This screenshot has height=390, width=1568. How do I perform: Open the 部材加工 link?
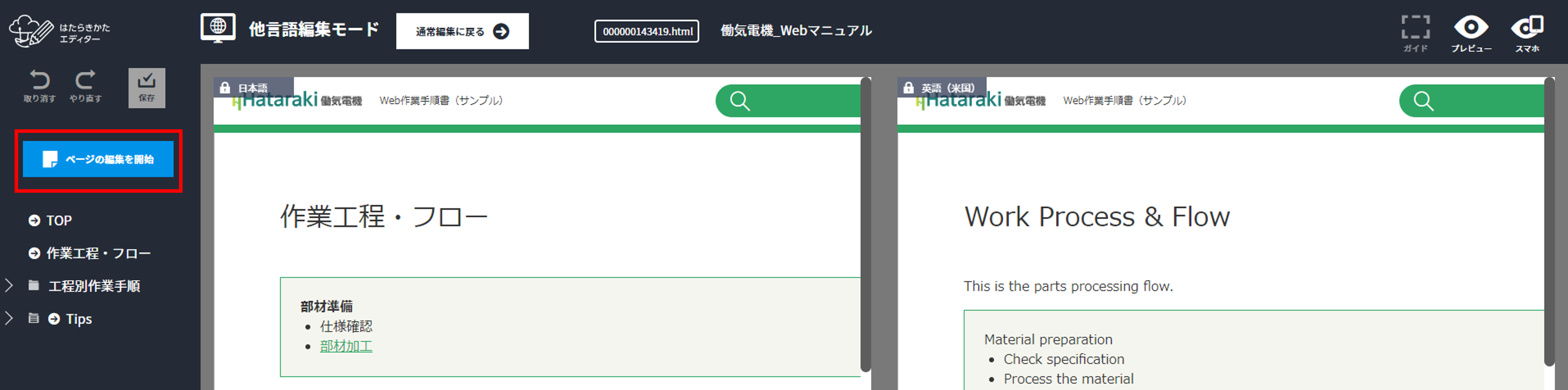pos(346,347)
